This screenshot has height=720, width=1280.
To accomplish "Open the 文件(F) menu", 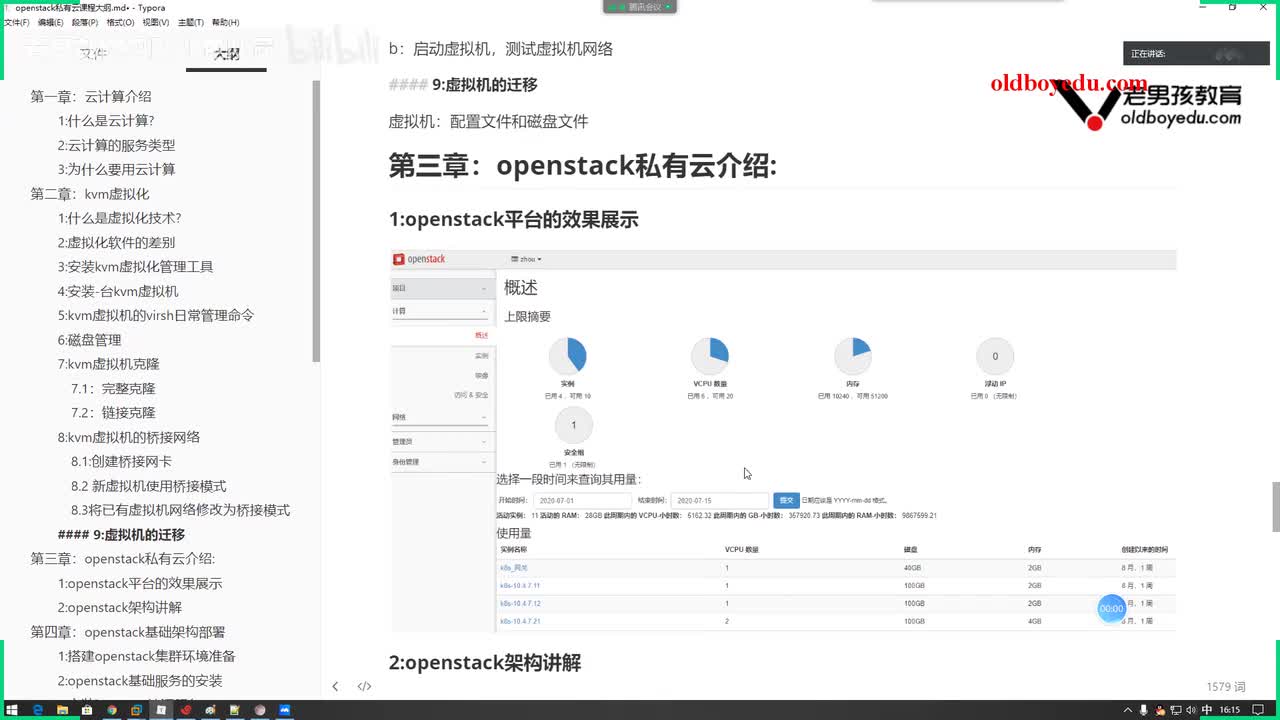I will (x=16, y=22).
